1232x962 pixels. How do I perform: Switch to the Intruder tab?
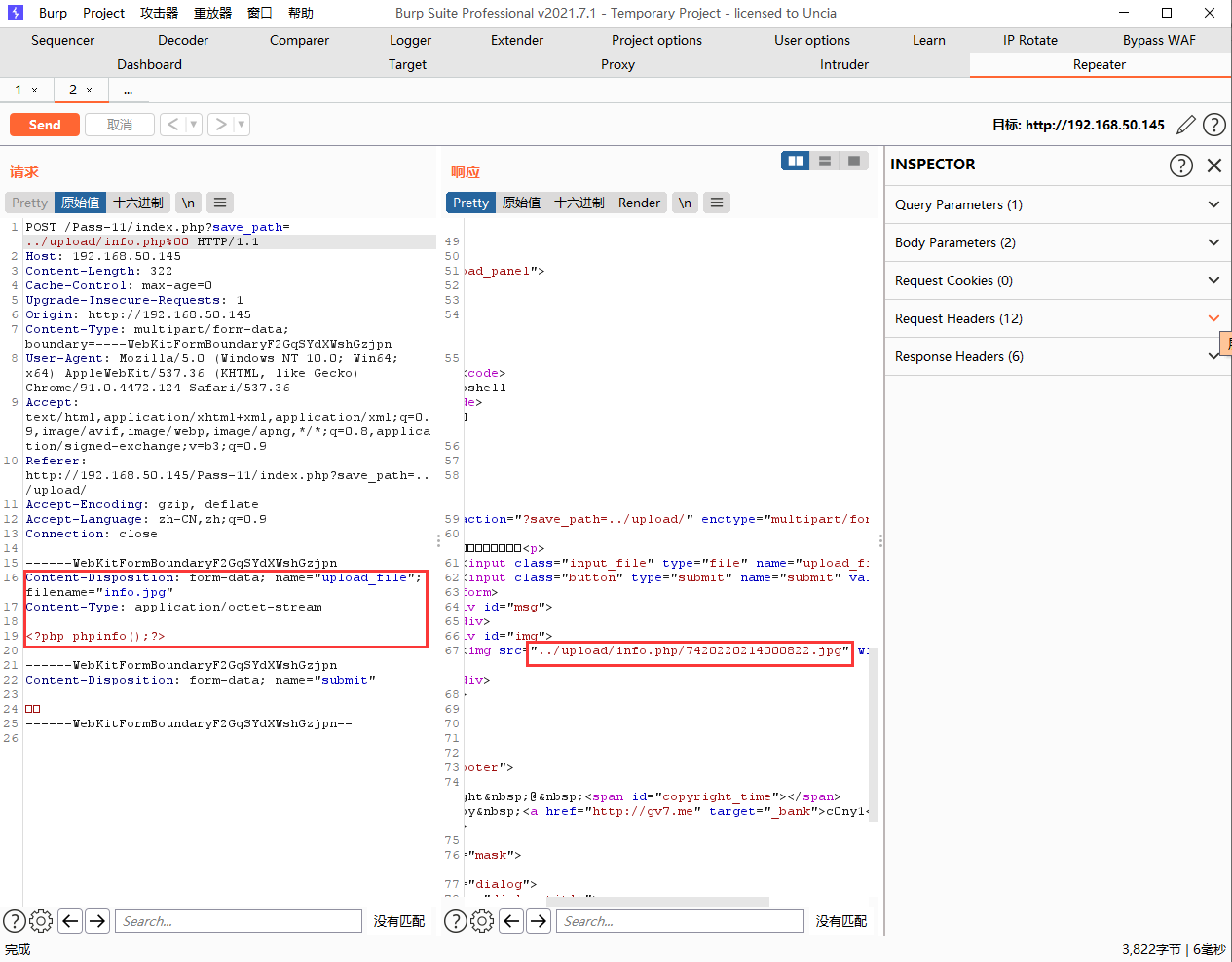coord(844,64)
